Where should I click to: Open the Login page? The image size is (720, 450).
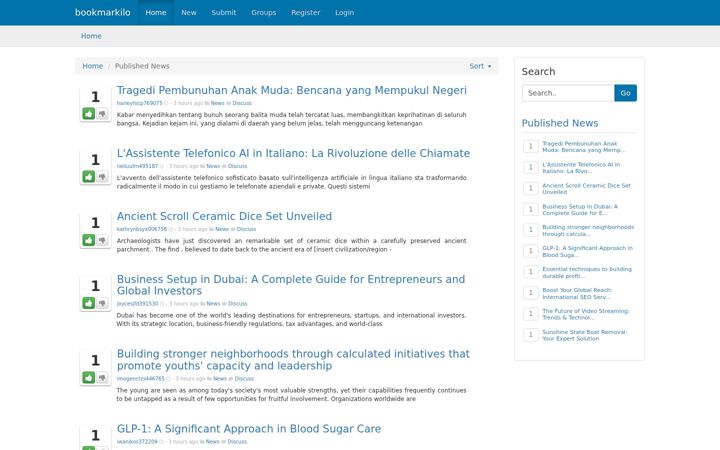tap(344, 12)
